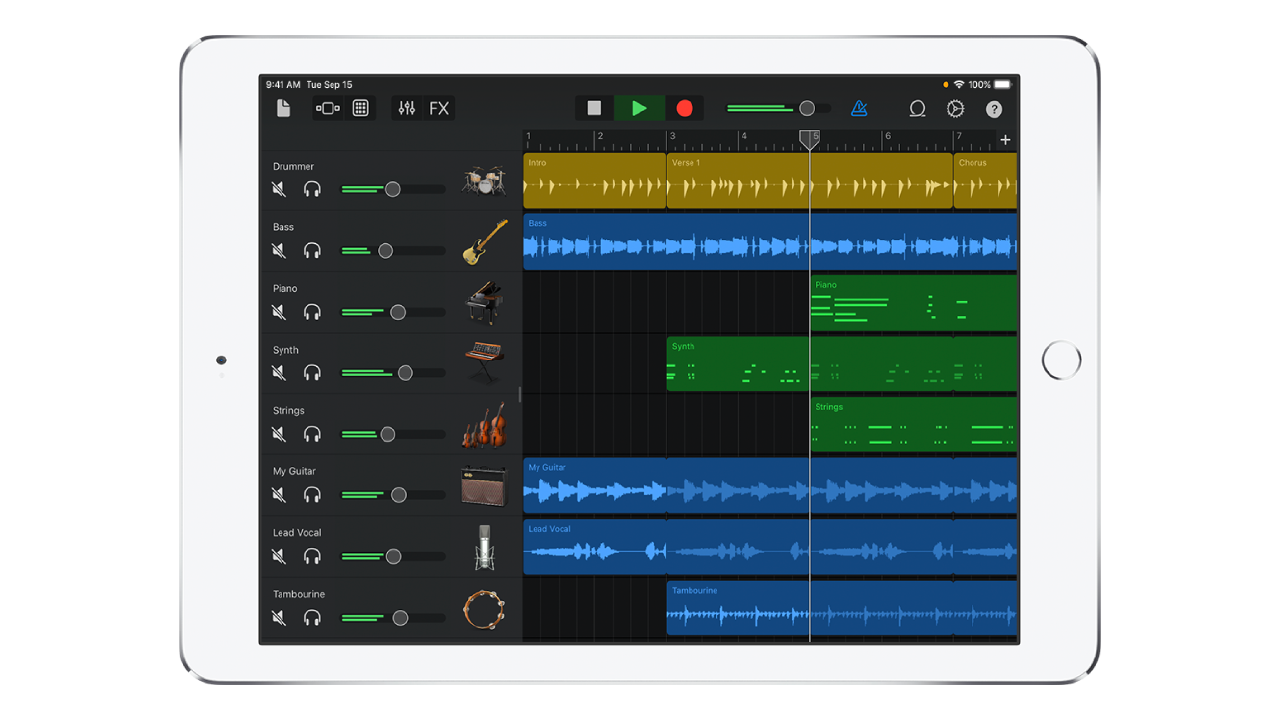Select the grand piano instrument icon
The height and width of the screenshot is (721, 1281).
(x=484, y=302)
